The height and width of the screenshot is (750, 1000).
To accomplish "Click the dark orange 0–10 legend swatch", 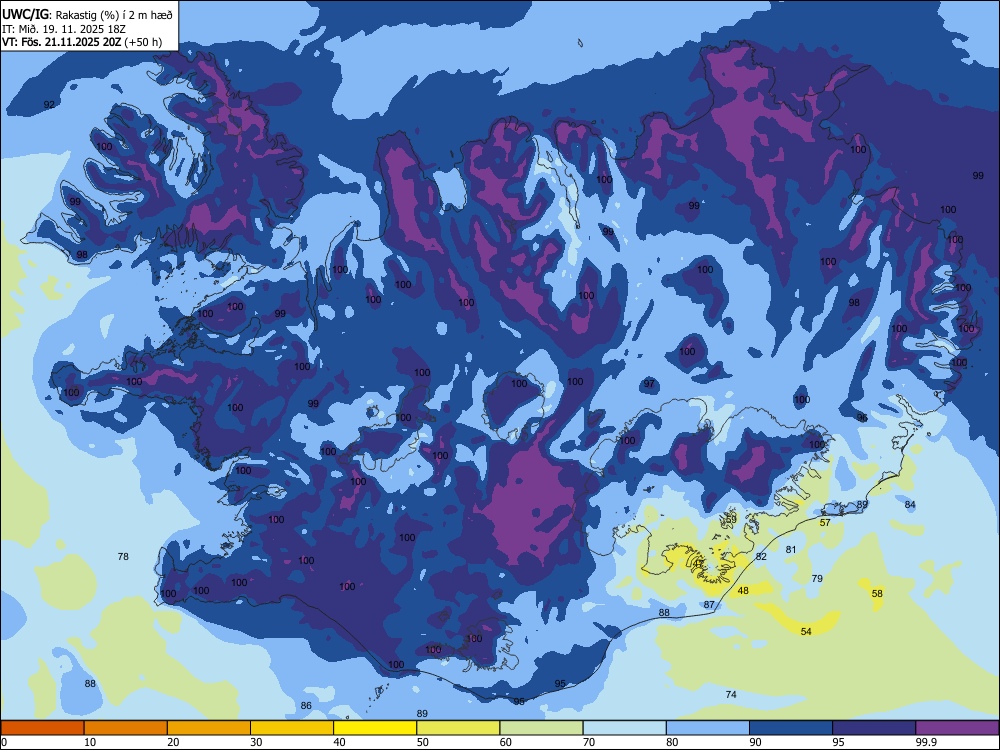I will coord(42,728).
